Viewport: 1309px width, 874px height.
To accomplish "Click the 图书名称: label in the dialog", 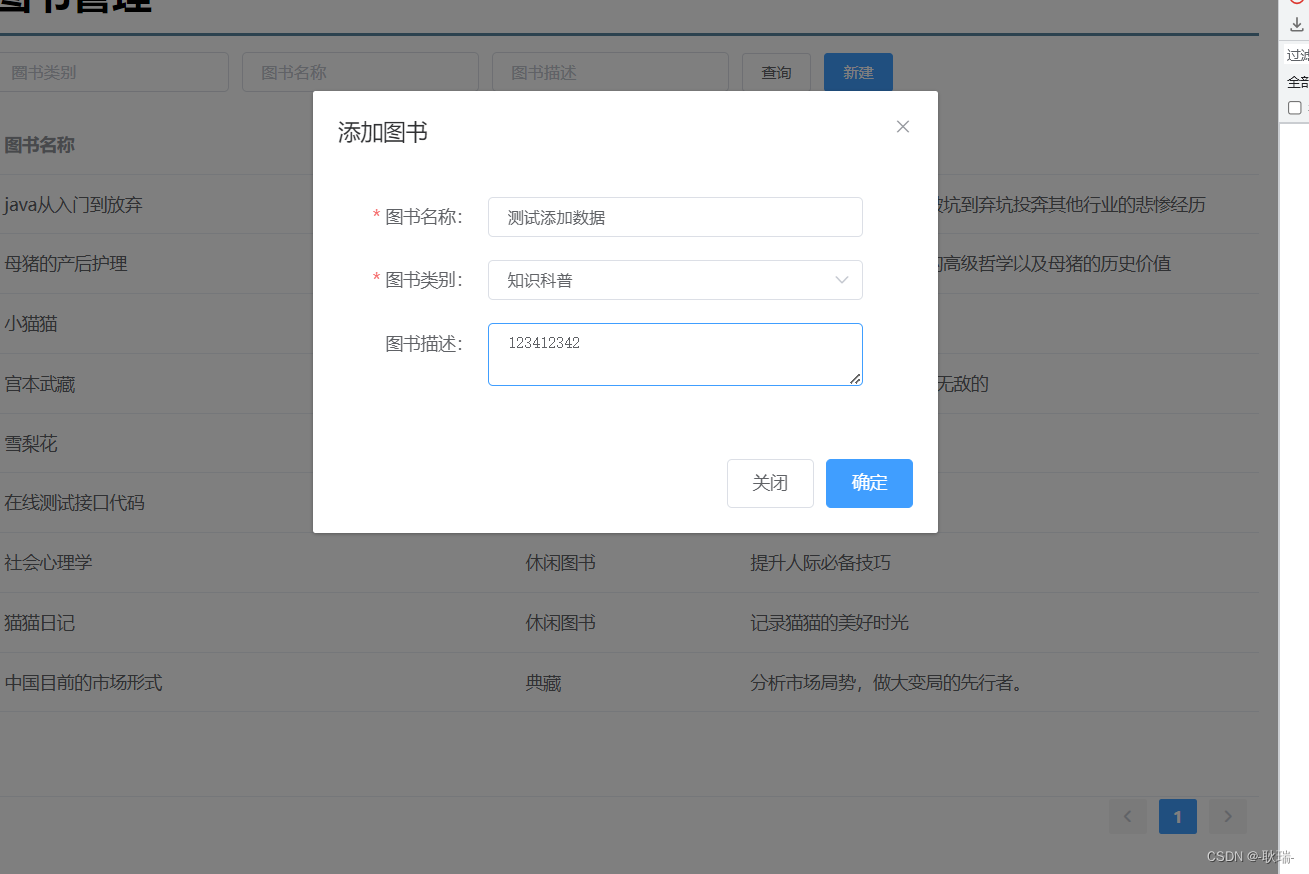I will click(424, 217).
